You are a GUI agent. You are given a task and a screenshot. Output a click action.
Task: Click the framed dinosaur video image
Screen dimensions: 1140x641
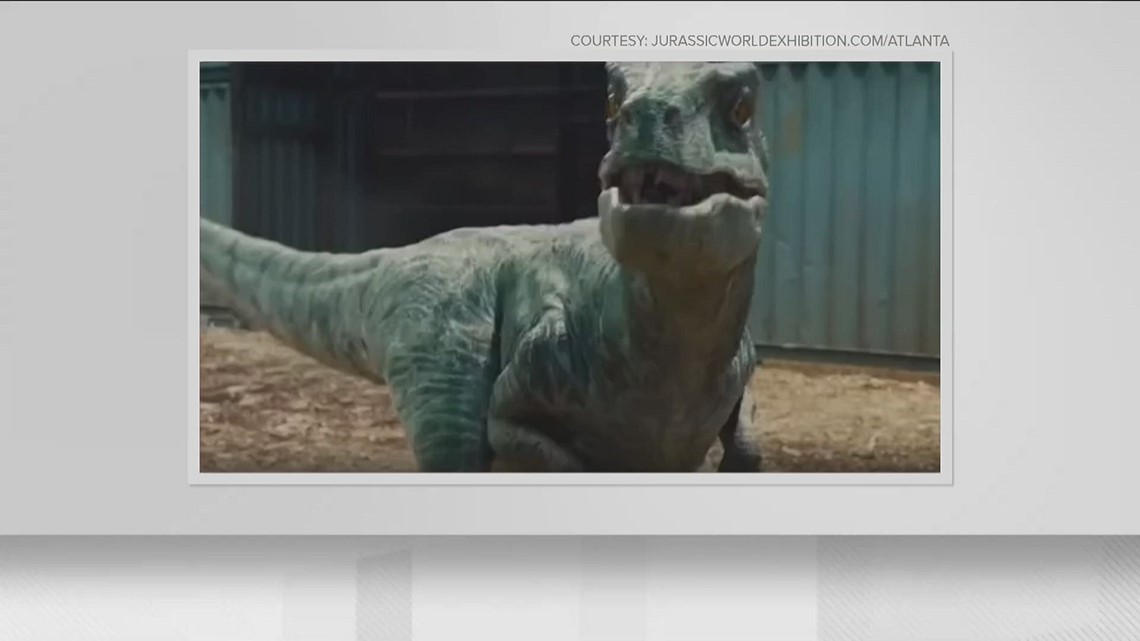point(570,267)
